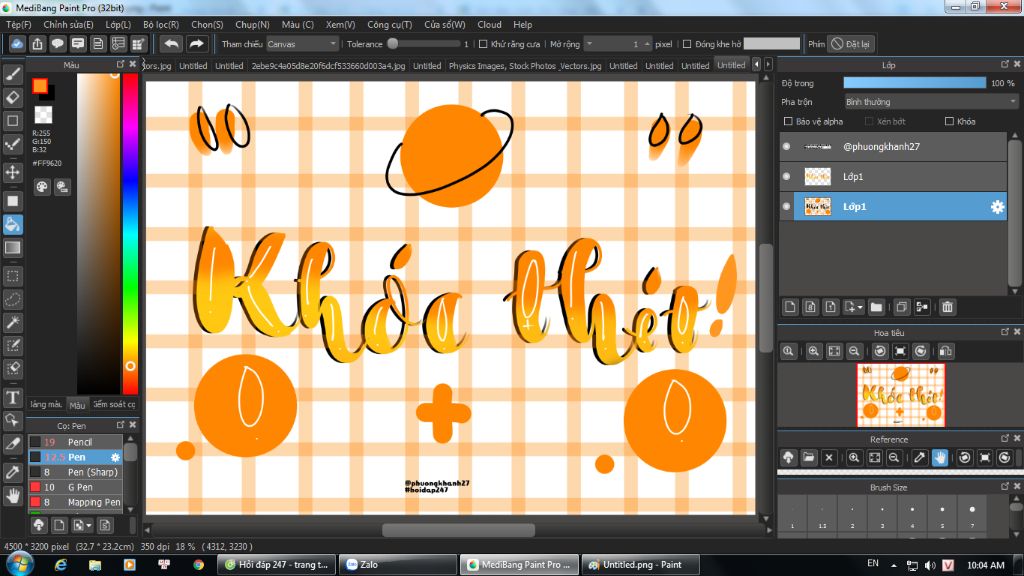Select the Magic Wand tool
The height and width of the screenshot is (576, 1024).
pos(12,322)
